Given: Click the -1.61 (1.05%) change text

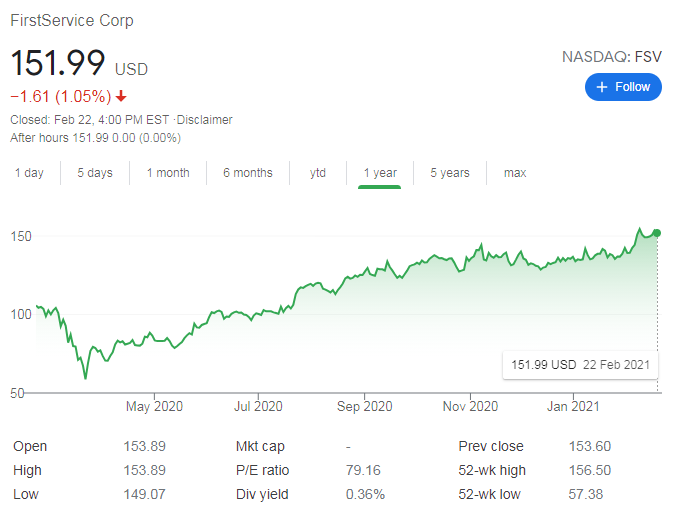Looking at the screenshot, I should point(61,96).
